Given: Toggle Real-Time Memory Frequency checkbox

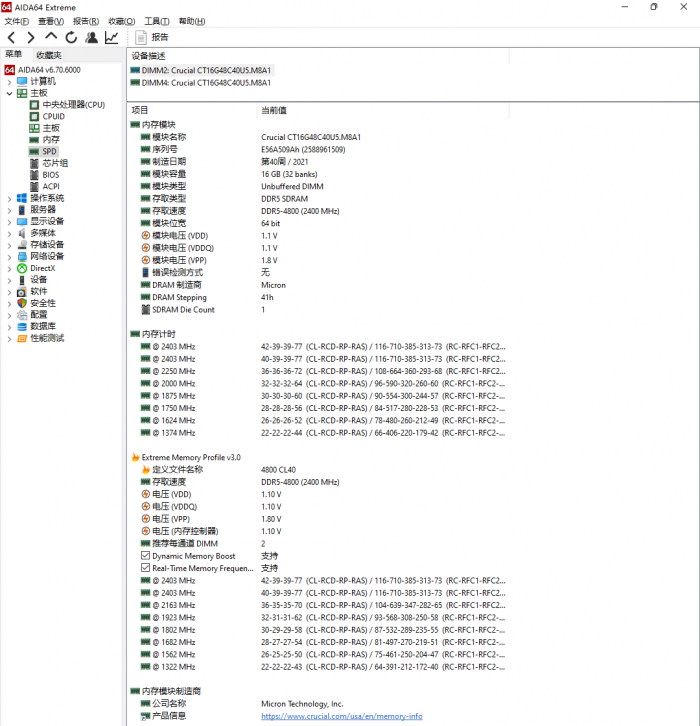Looking at the screenshot, I should 145,568.
